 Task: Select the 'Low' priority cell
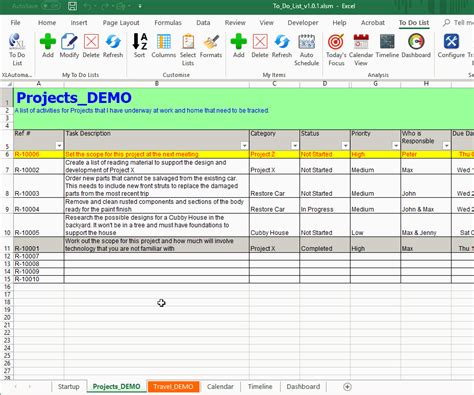tap(375, 225)
